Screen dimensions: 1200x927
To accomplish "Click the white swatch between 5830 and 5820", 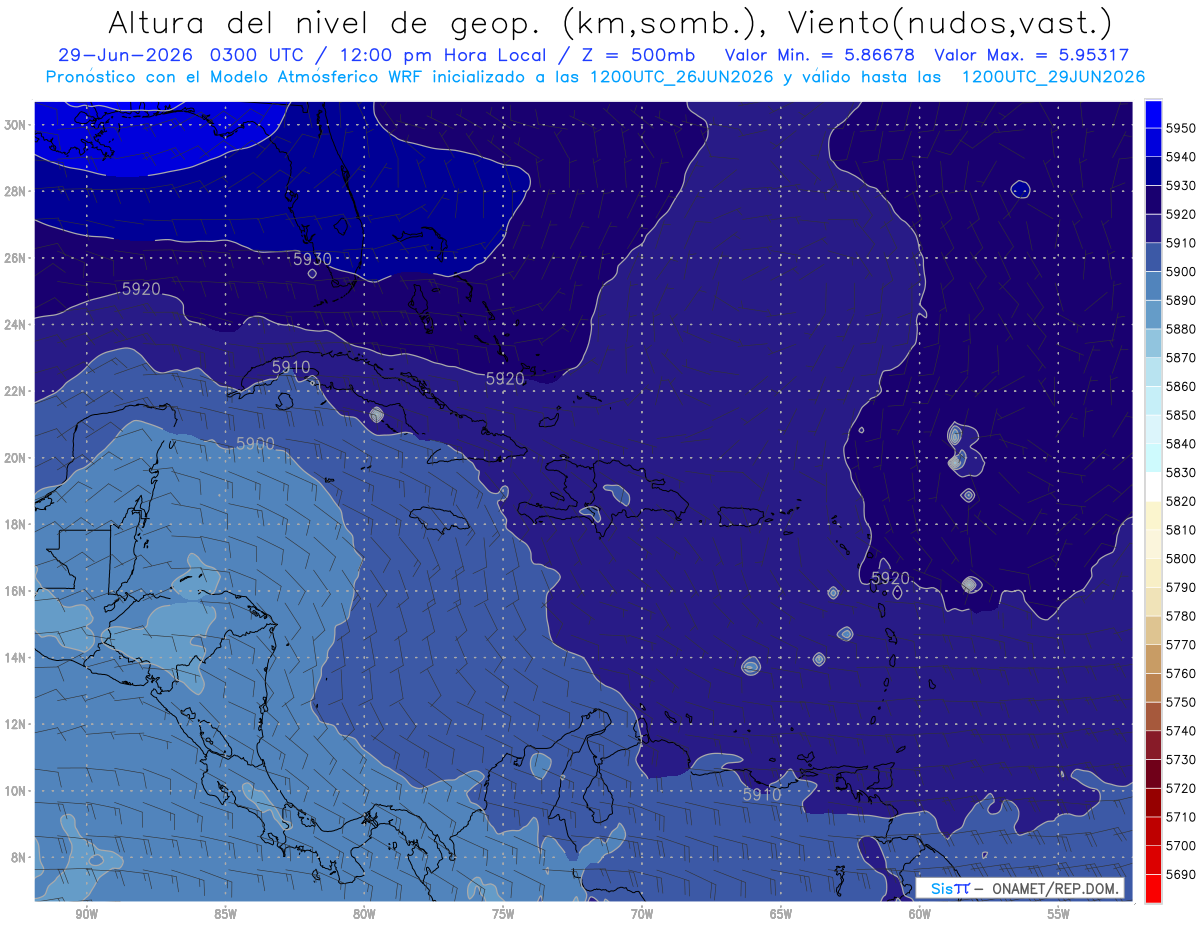I will [1153, 487].
